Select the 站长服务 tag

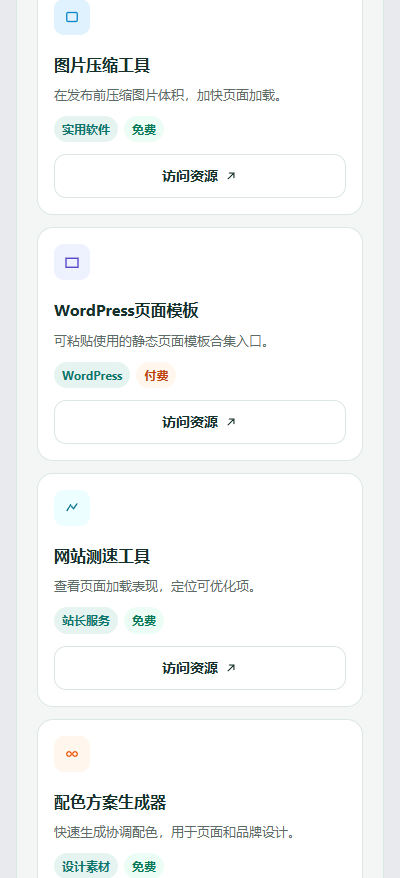pyautogui.click(x=86, y=621)
